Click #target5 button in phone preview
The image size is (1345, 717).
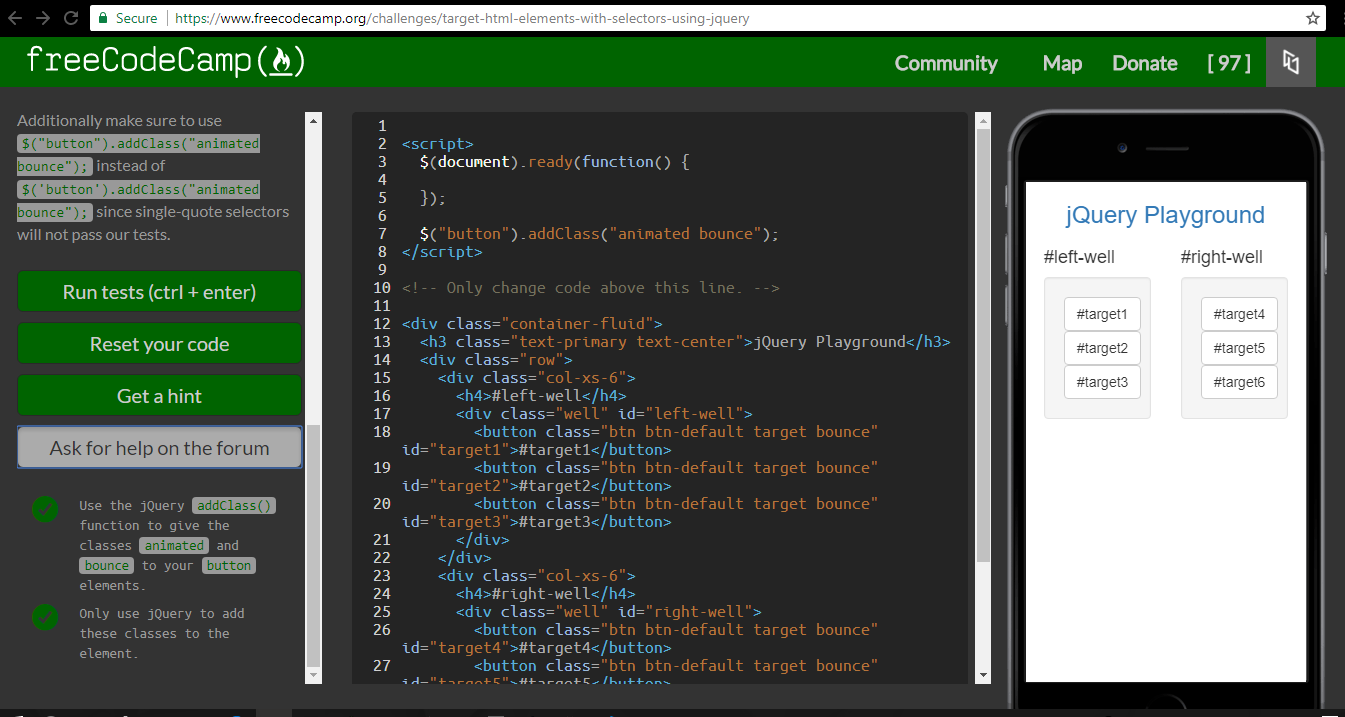point(1239,348)
